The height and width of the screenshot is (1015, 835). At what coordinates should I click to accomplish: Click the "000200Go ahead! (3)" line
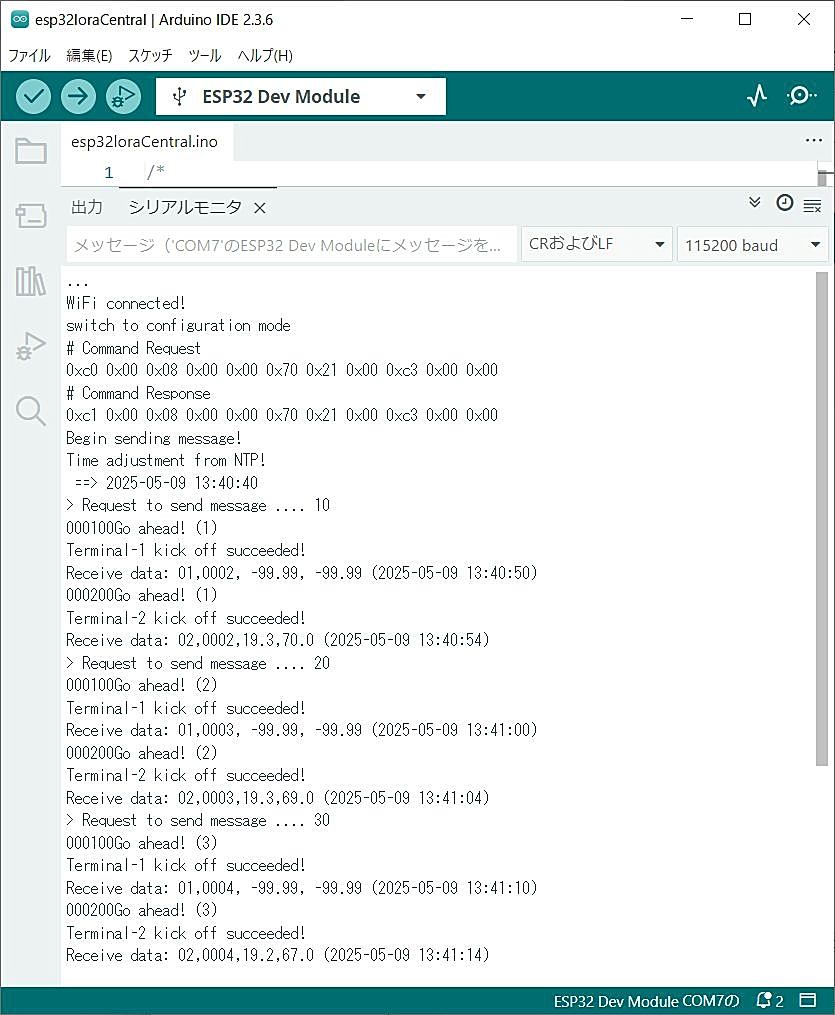142,910
